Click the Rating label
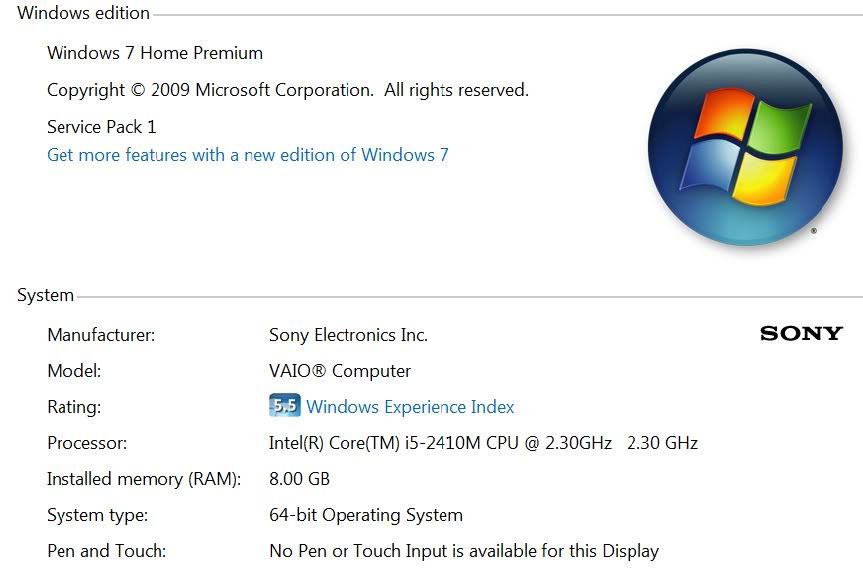The width and height of the screenshot is (863, 570). [74, 407]
